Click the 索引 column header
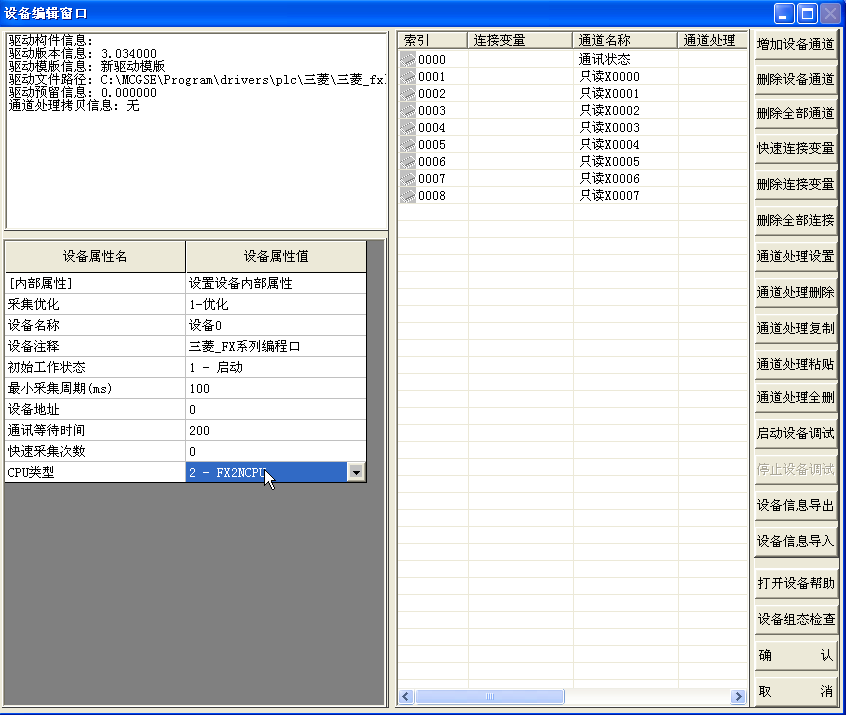Image resolution: width=846 pixels, height=715 pixels. click(x=433, y=40)
